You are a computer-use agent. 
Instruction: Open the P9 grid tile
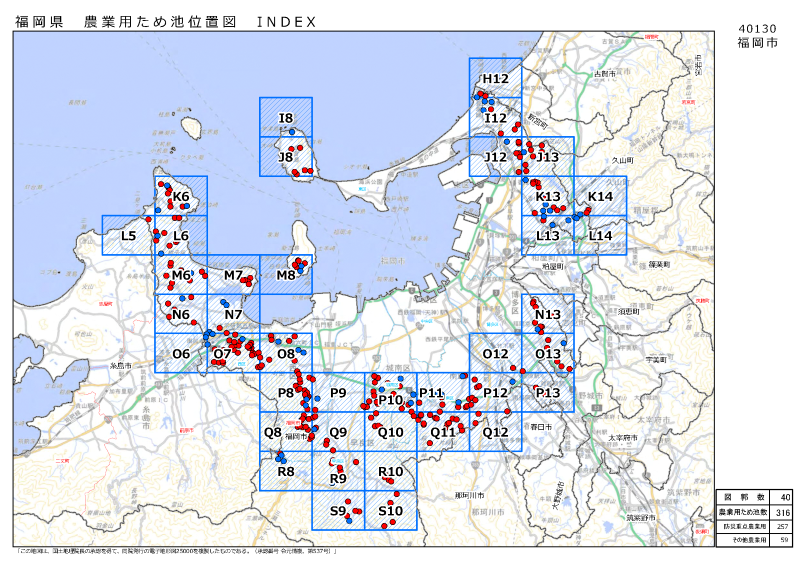[338, 392]
